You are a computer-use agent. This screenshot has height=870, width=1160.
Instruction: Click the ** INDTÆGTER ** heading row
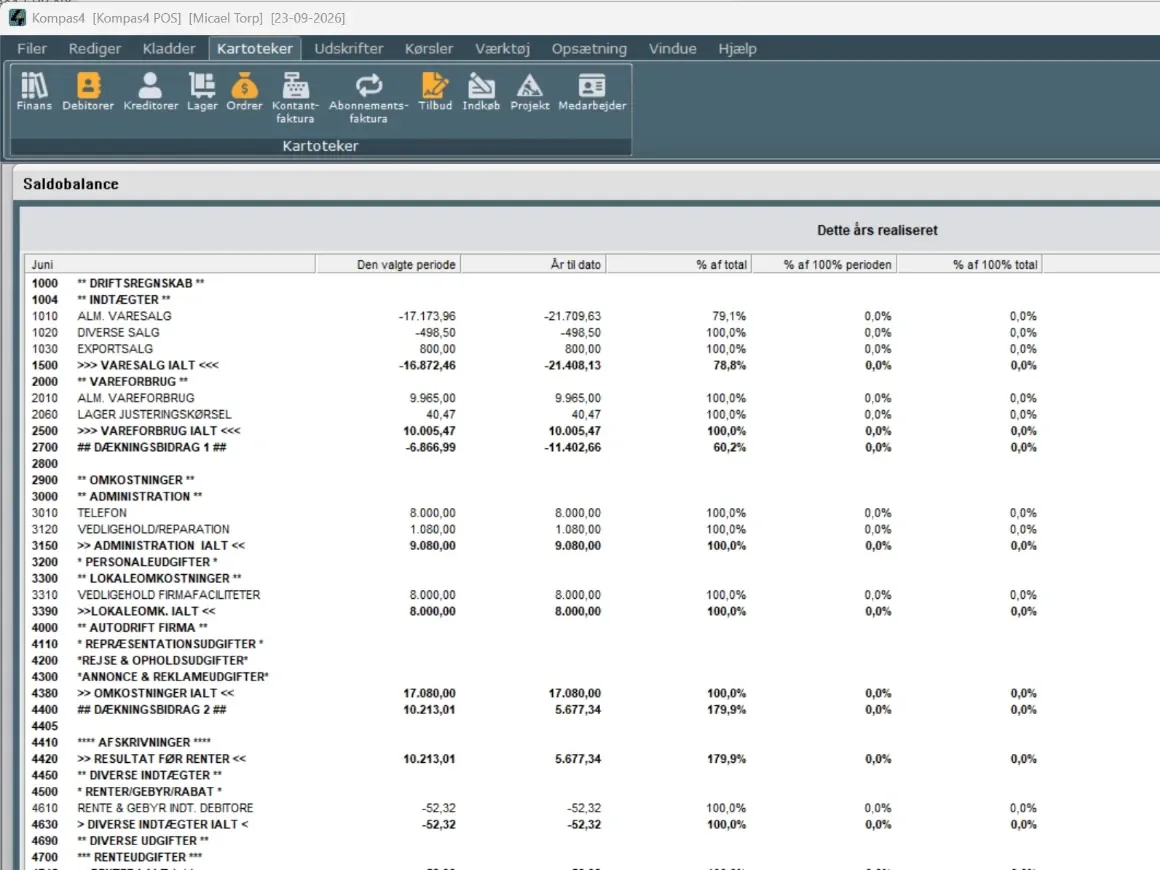click(x=533, y=300)
